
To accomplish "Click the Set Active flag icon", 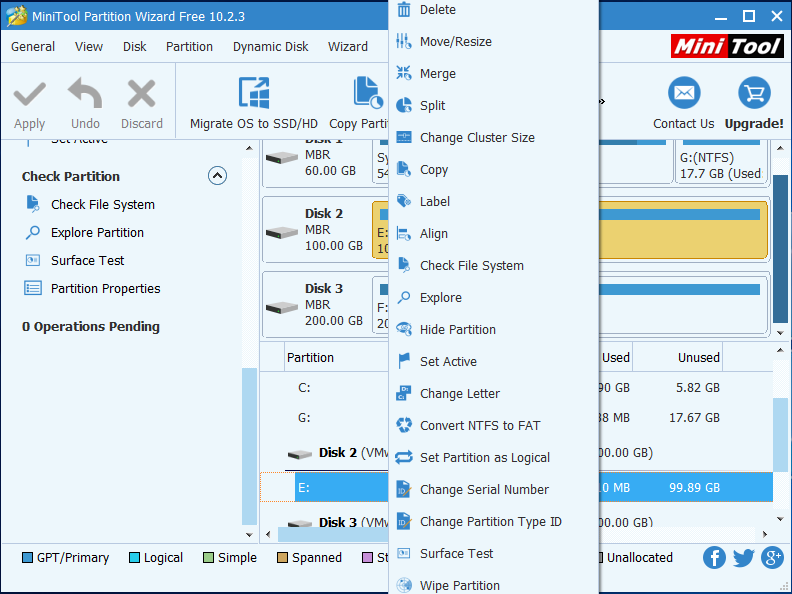I will (404, 361).
